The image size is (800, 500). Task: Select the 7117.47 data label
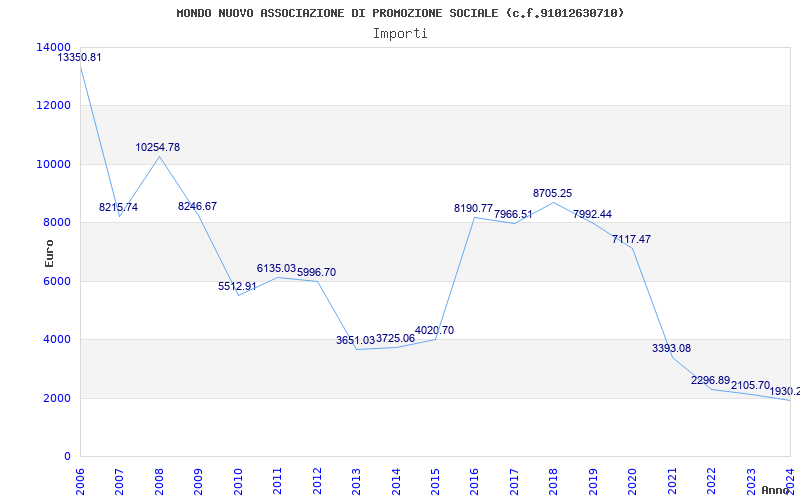click(x=632, y=239)
